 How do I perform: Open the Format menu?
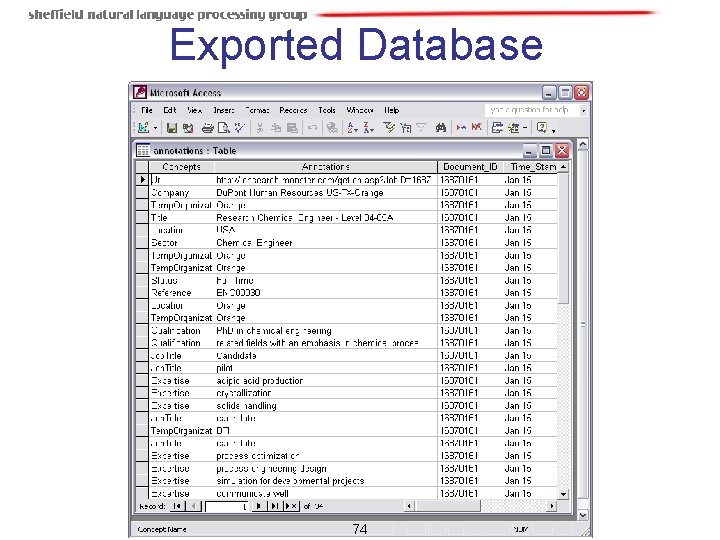257,110
